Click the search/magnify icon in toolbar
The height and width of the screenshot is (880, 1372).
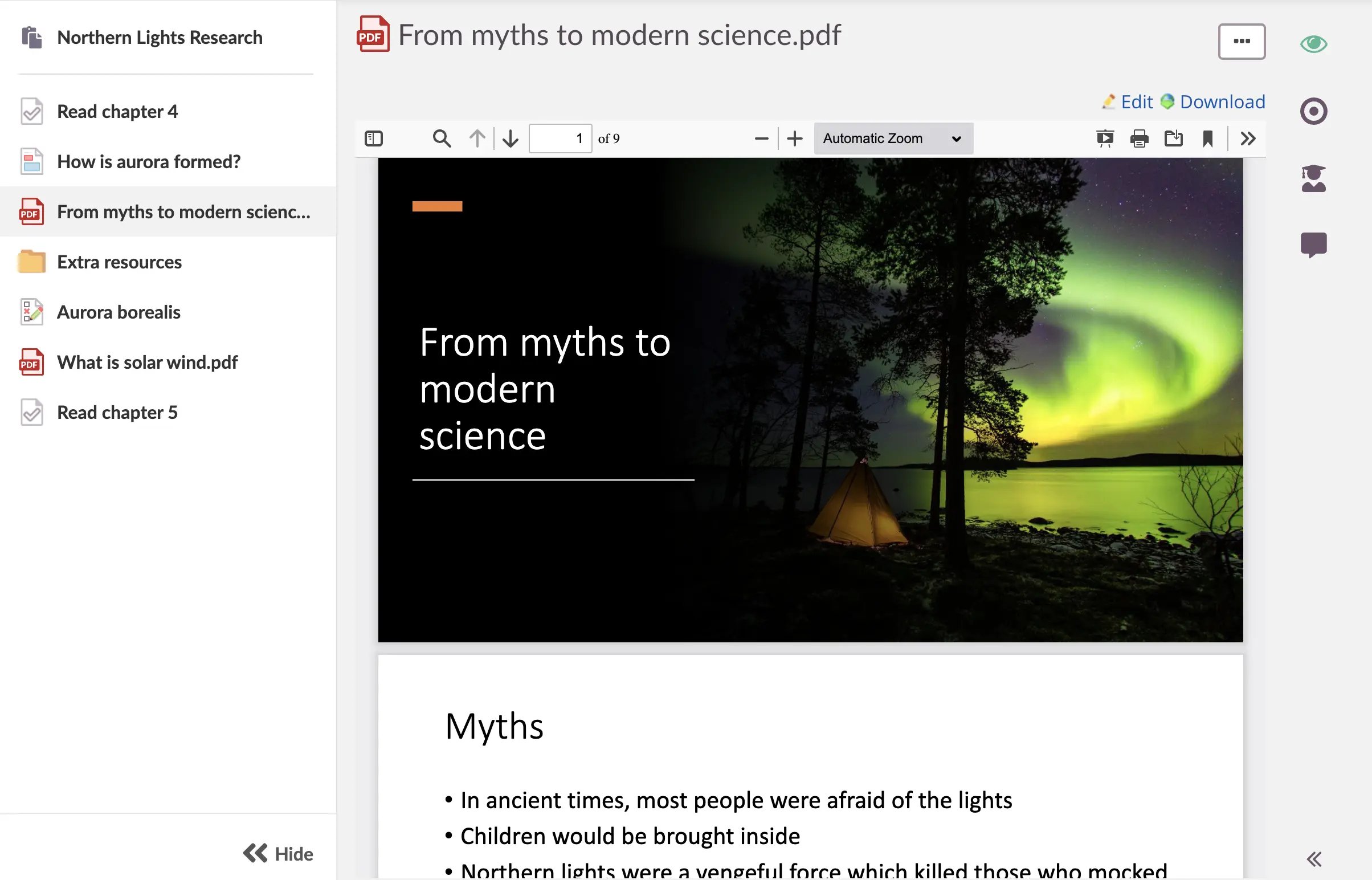tap(440, 138)
